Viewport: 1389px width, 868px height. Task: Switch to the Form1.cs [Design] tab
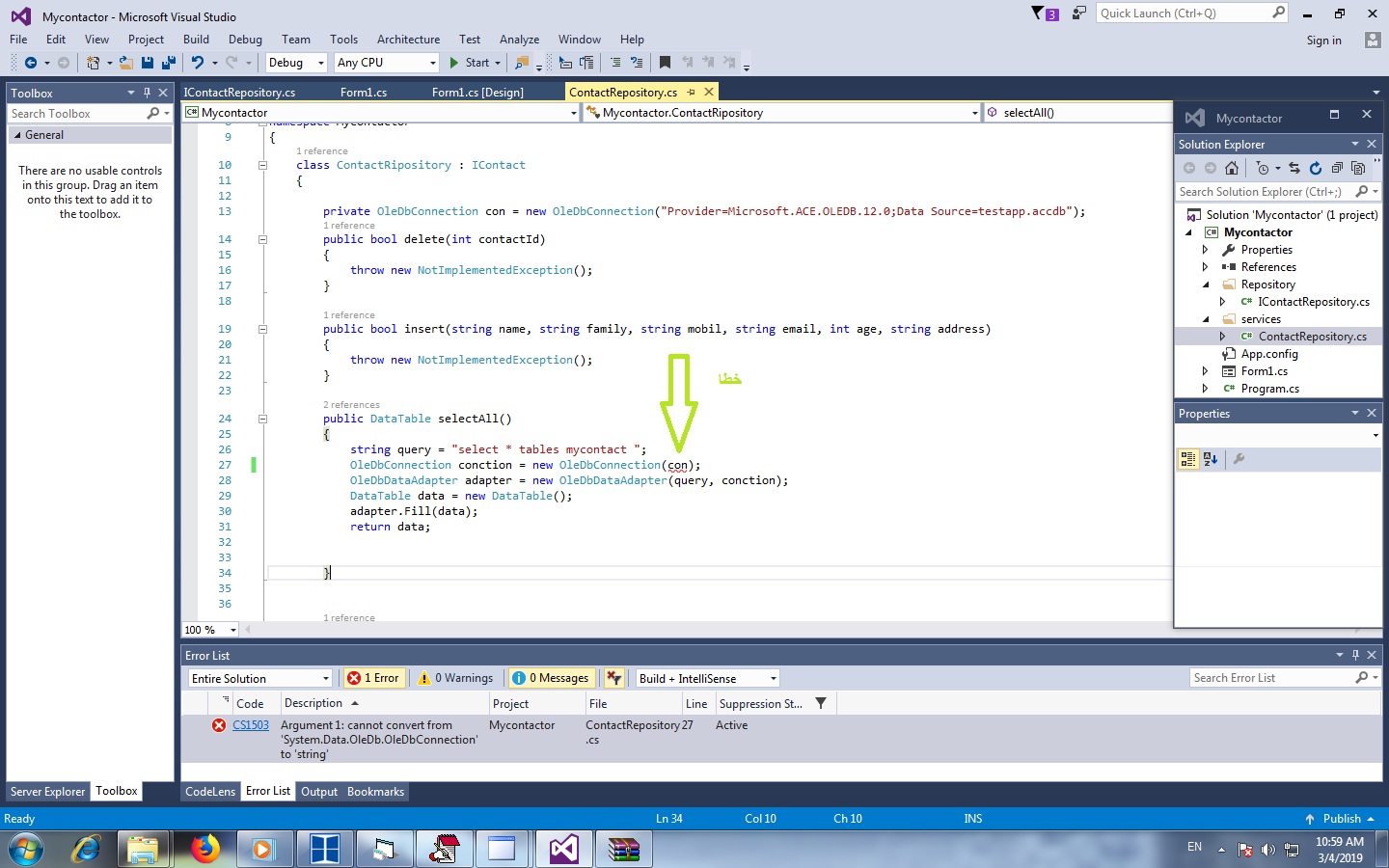tap(477, 93)
